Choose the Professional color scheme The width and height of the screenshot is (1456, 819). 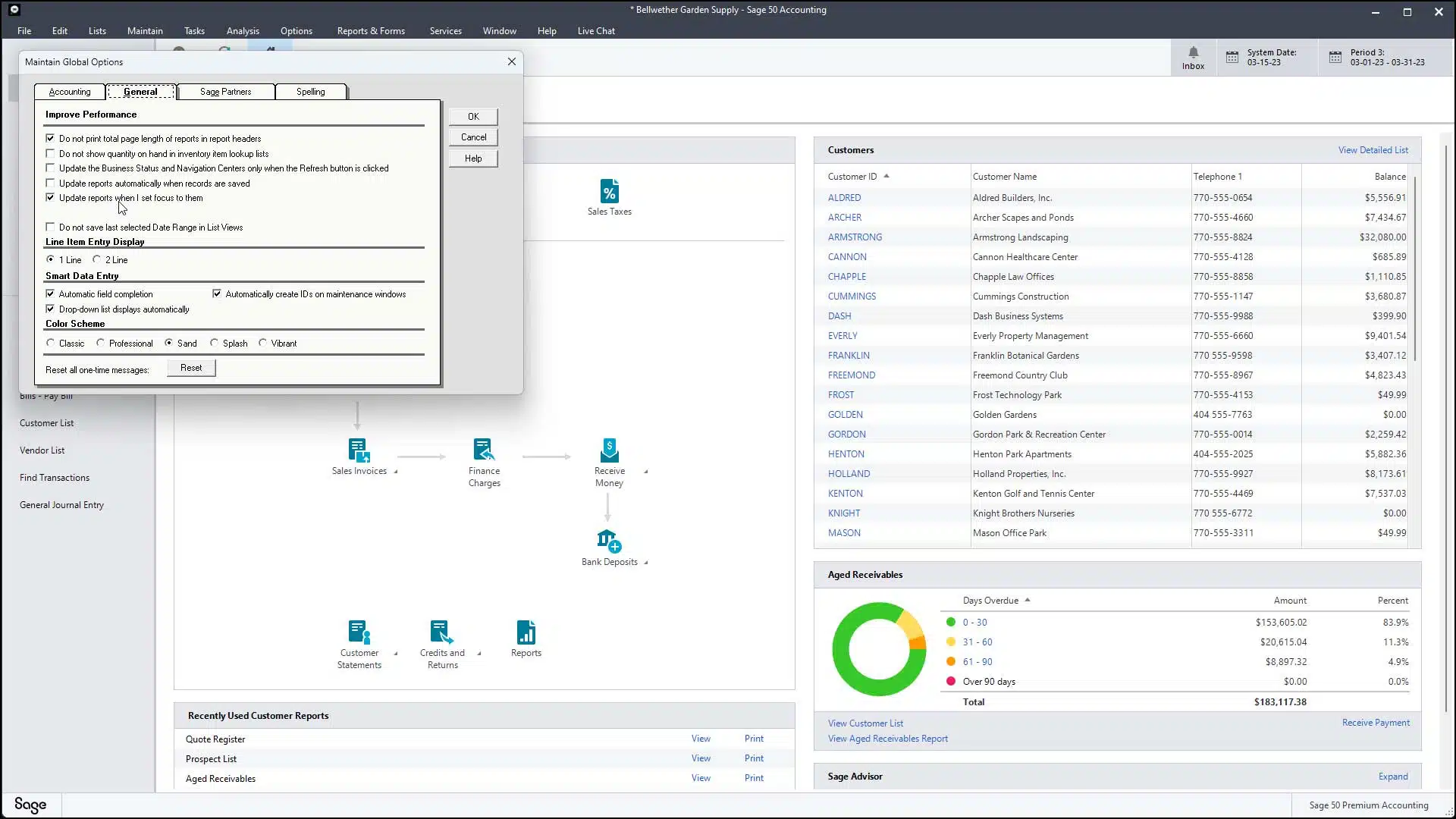[x=100, y=343]
